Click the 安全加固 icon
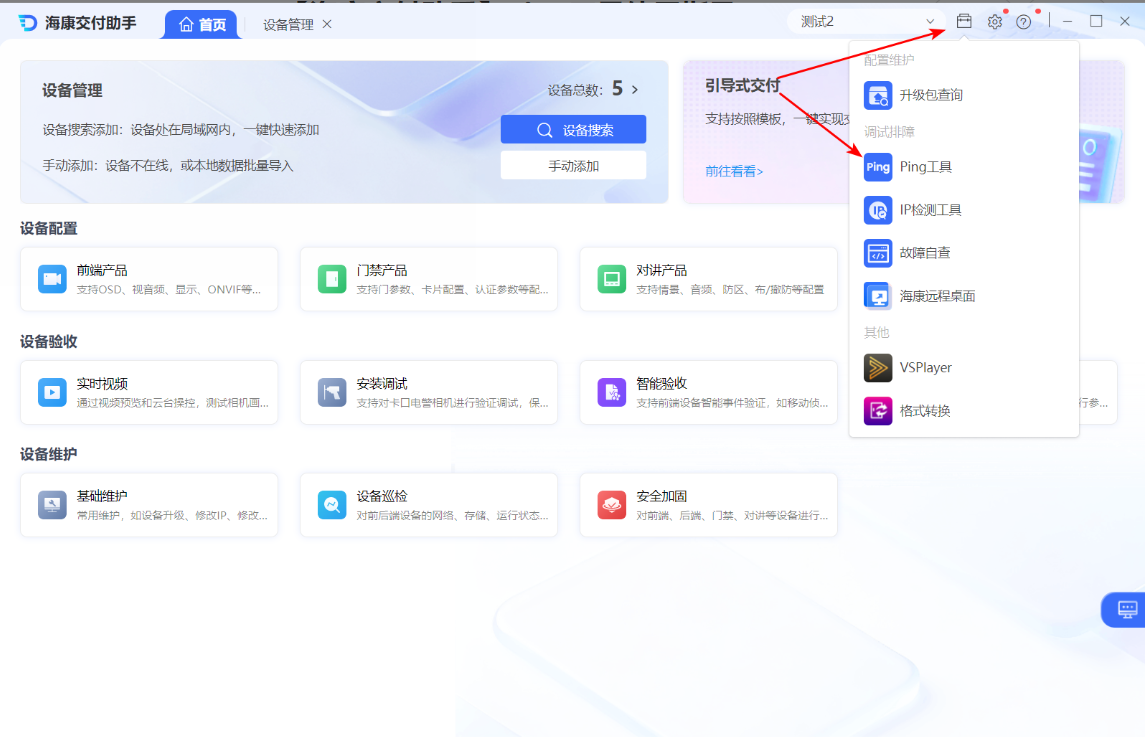Image resolution: width=1145 pixels, height=737 pixels. click(612, 505)
